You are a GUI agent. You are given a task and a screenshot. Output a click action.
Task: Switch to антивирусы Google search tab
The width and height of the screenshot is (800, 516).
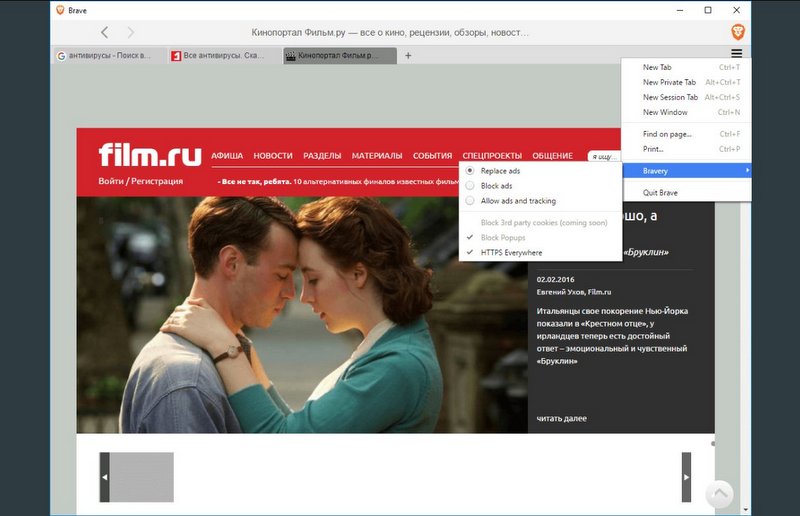109,56
